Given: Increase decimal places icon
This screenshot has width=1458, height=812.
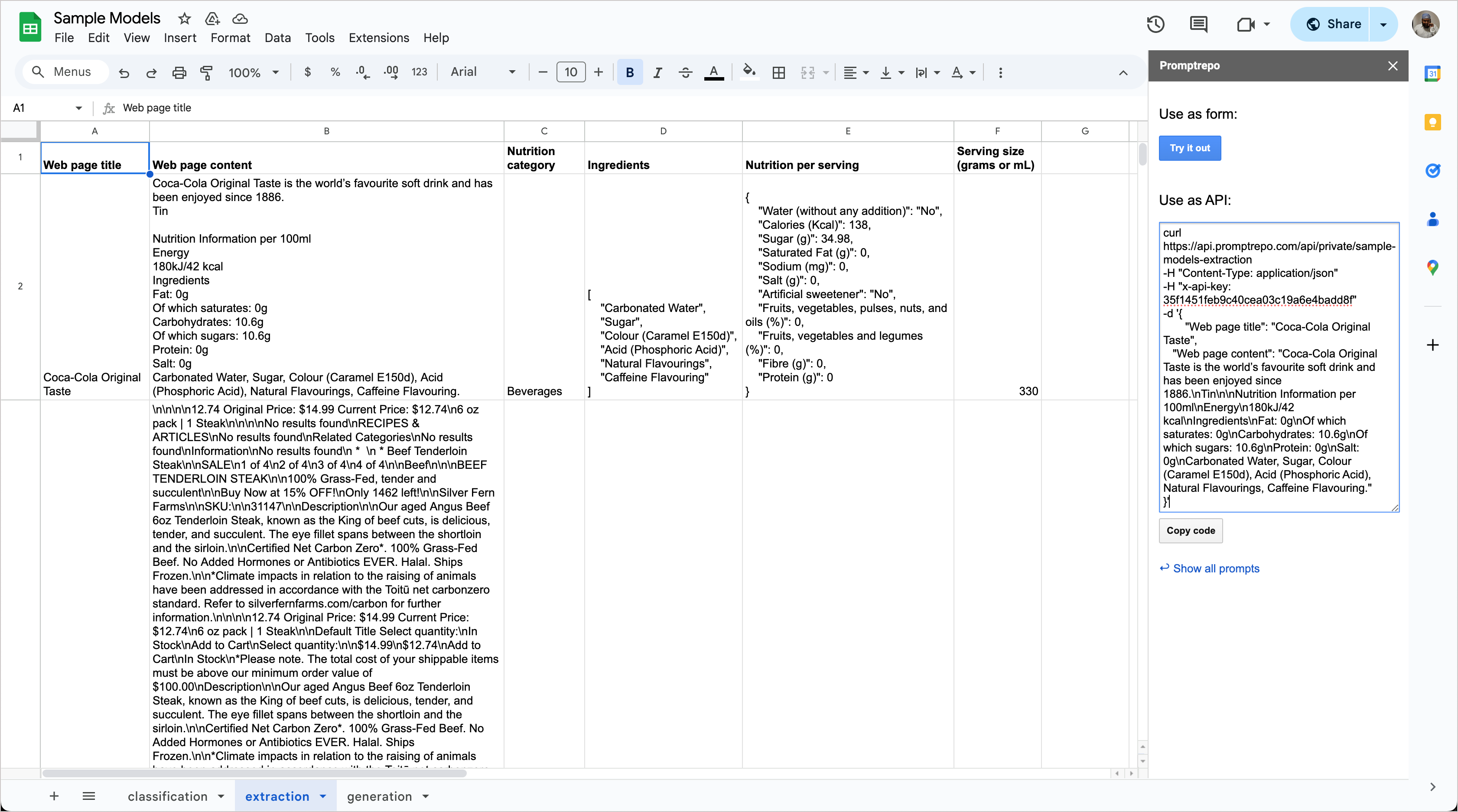Looking at the screenshot, I should pos(391,72).
